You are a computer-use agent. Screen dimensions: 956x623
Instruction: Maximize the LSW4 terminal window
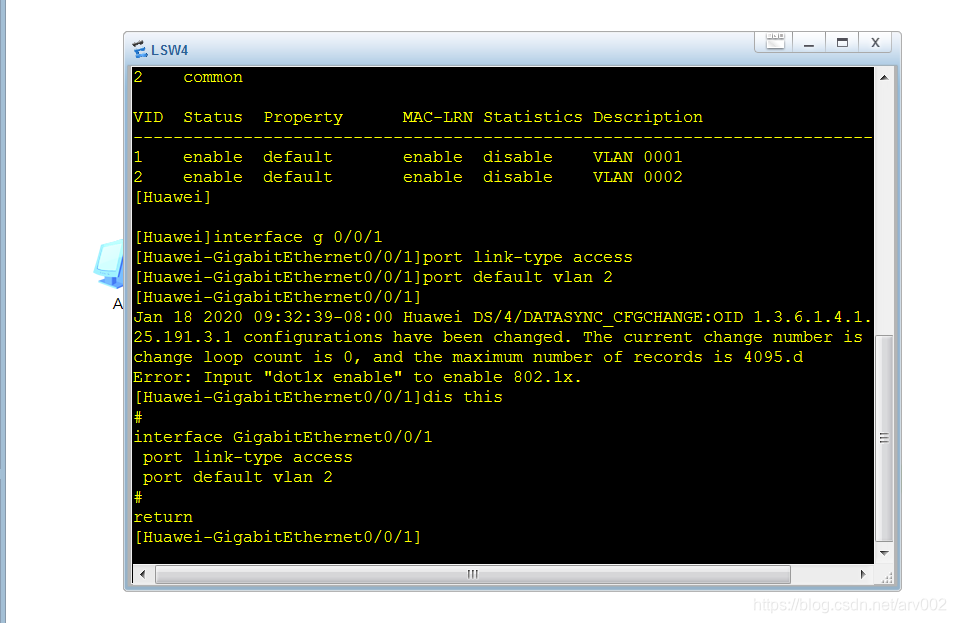click(x=842, y=42)
